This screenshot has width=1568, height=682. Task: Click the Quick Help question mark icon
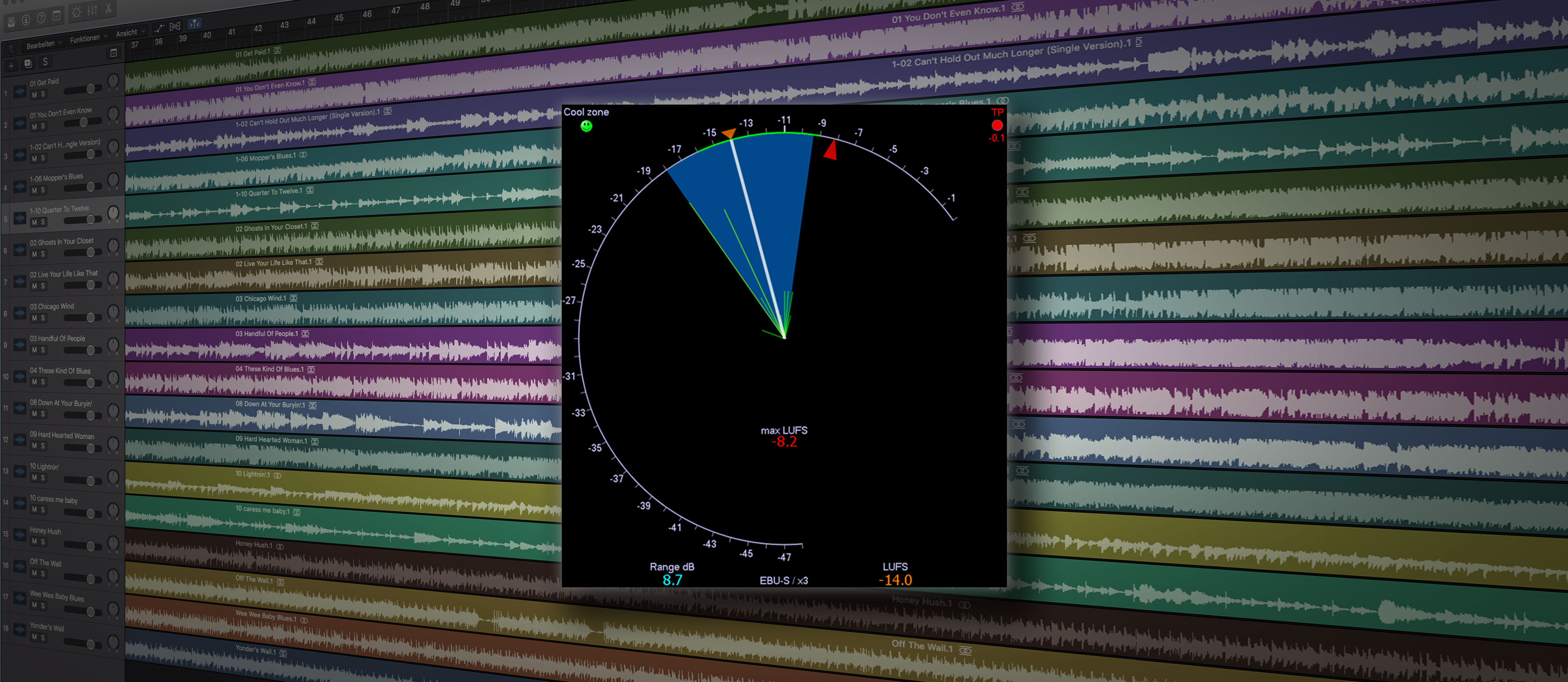[x=41, y=18]
